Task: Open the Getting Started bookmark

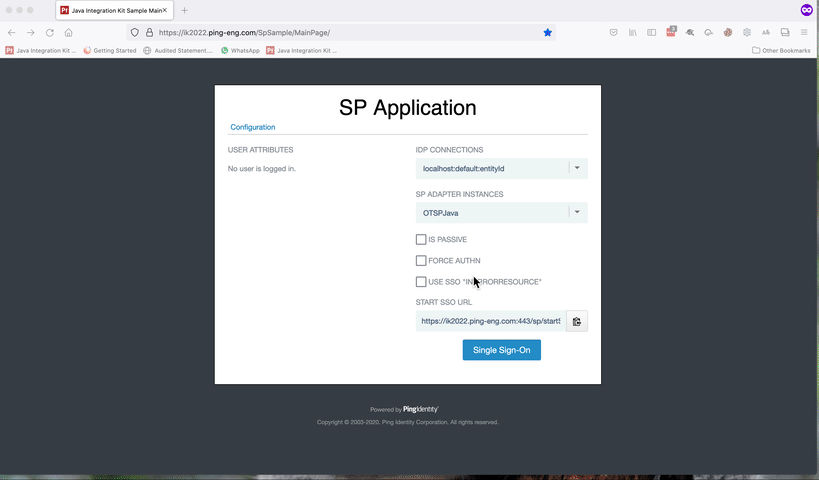Action: point(110,51)
